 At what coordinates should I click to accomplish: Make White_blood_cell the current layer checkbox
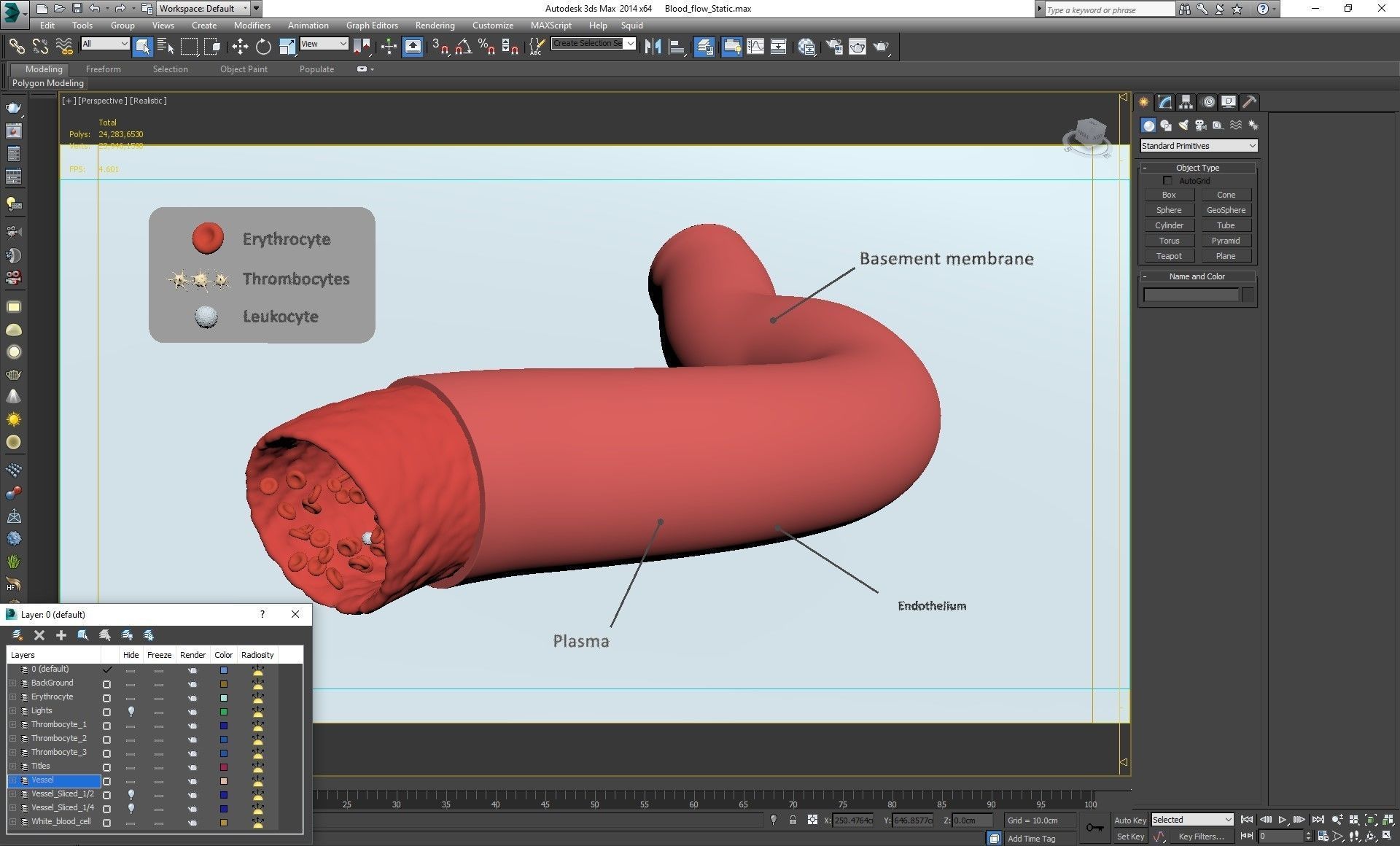[107, 823]
